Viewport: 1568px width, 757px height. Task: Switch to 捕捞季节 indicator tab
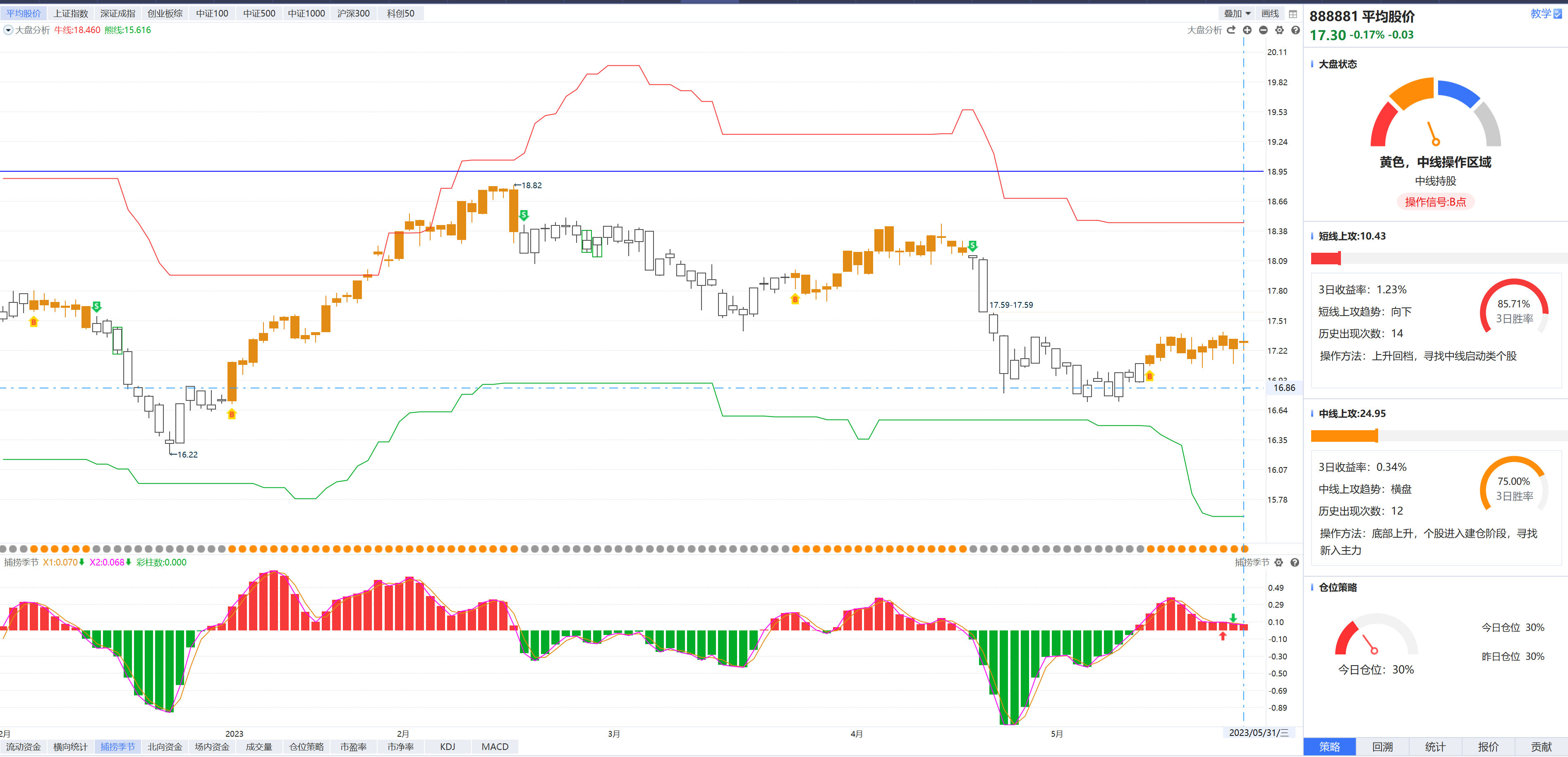tap(117, 747)
